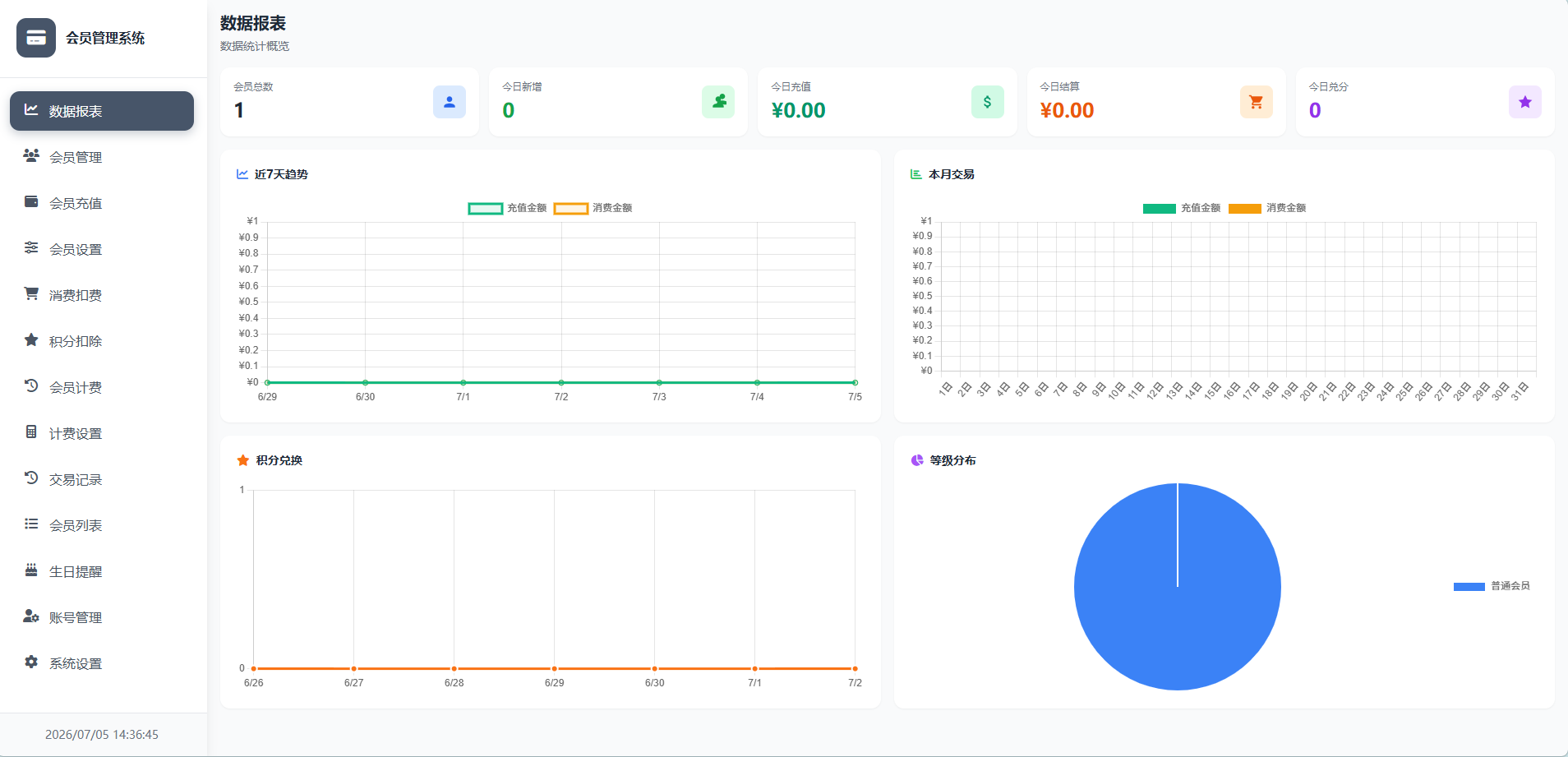Click the 今日结算 amount ¥0.00
Screen dimensions: 1568x757
[1067, 110]
